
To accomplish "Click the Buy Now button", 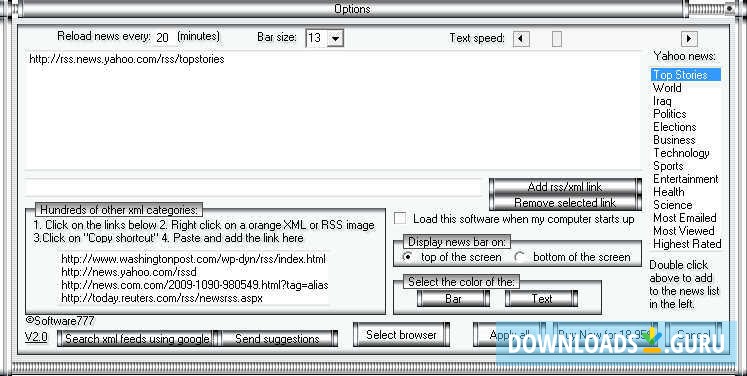I will 605,335.
